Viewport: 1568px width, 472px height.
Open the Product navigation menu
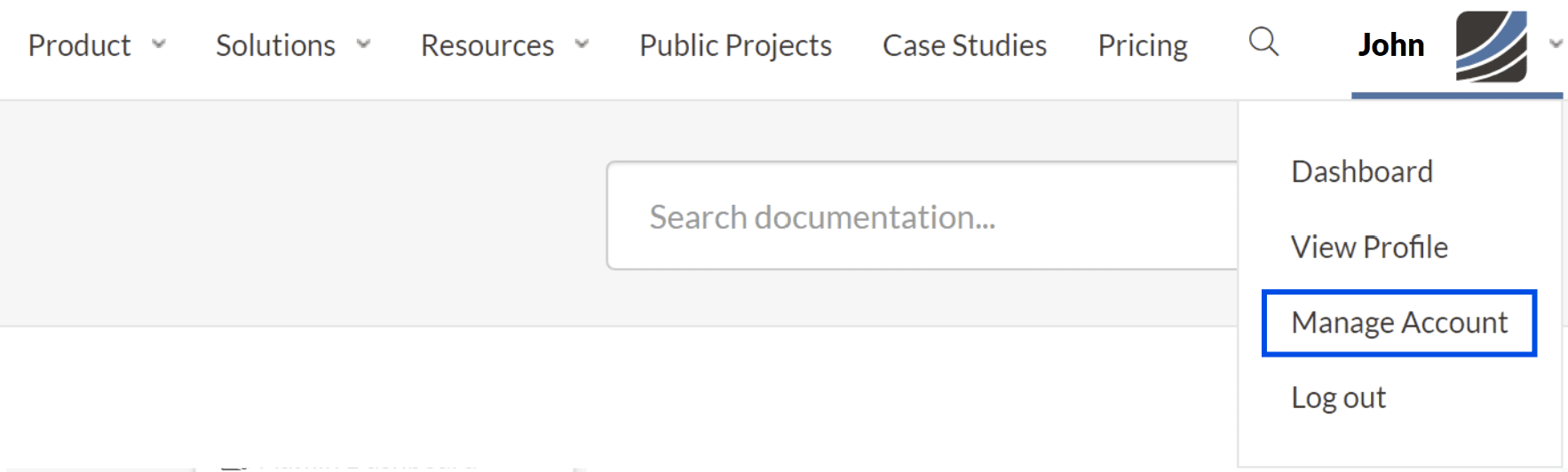(x=79, y=45)
